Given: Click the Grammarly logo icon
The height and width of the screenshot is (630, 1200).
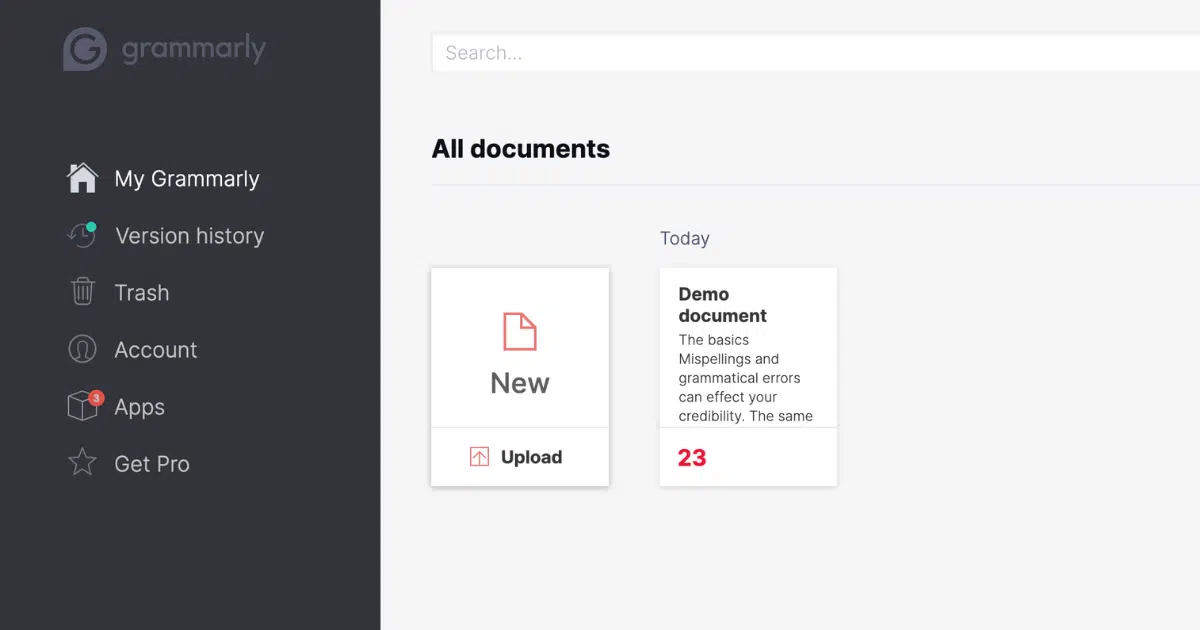Looking at the screenshot, I should click(85, 49).
